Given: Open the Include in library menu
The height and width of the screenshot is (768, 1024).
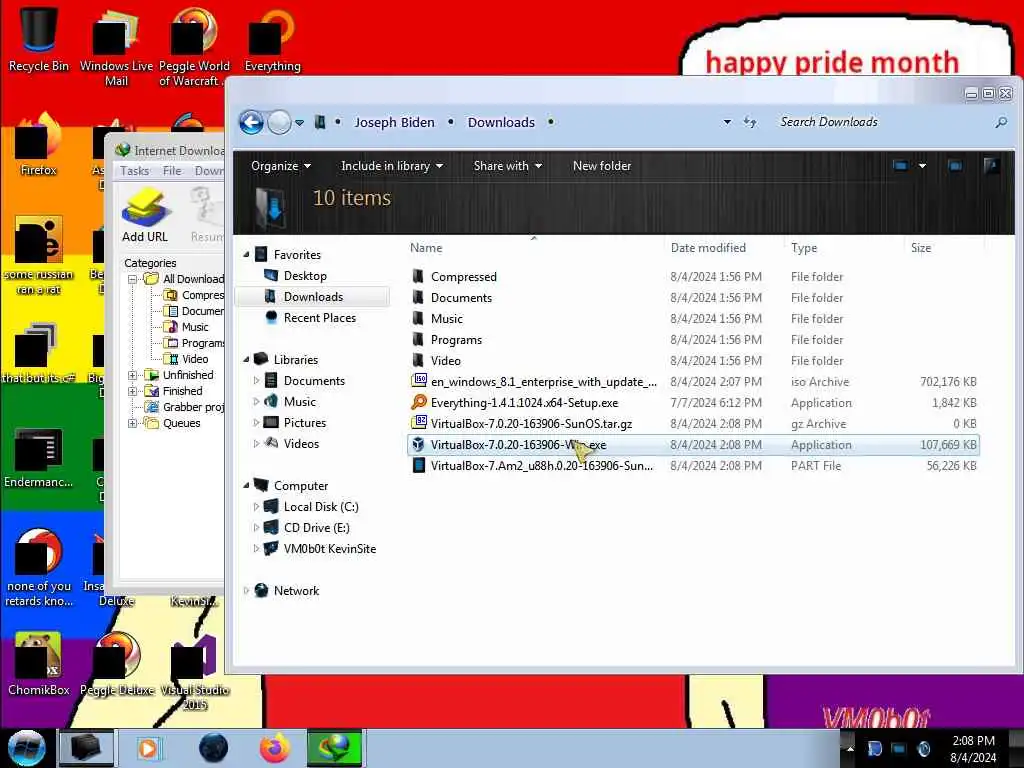Looking at the screenshot, I should coord(392,166).
